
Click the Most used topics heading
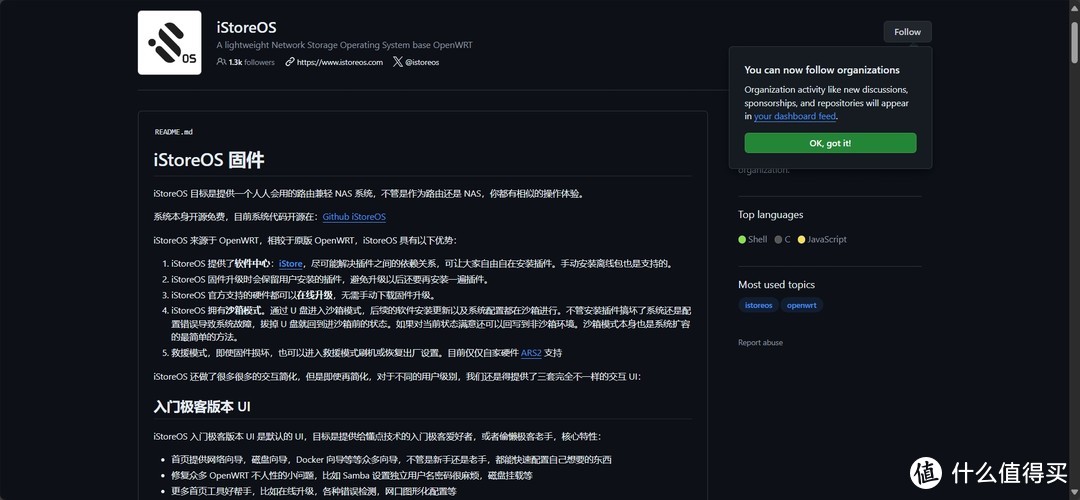click(x=776, y=285)
